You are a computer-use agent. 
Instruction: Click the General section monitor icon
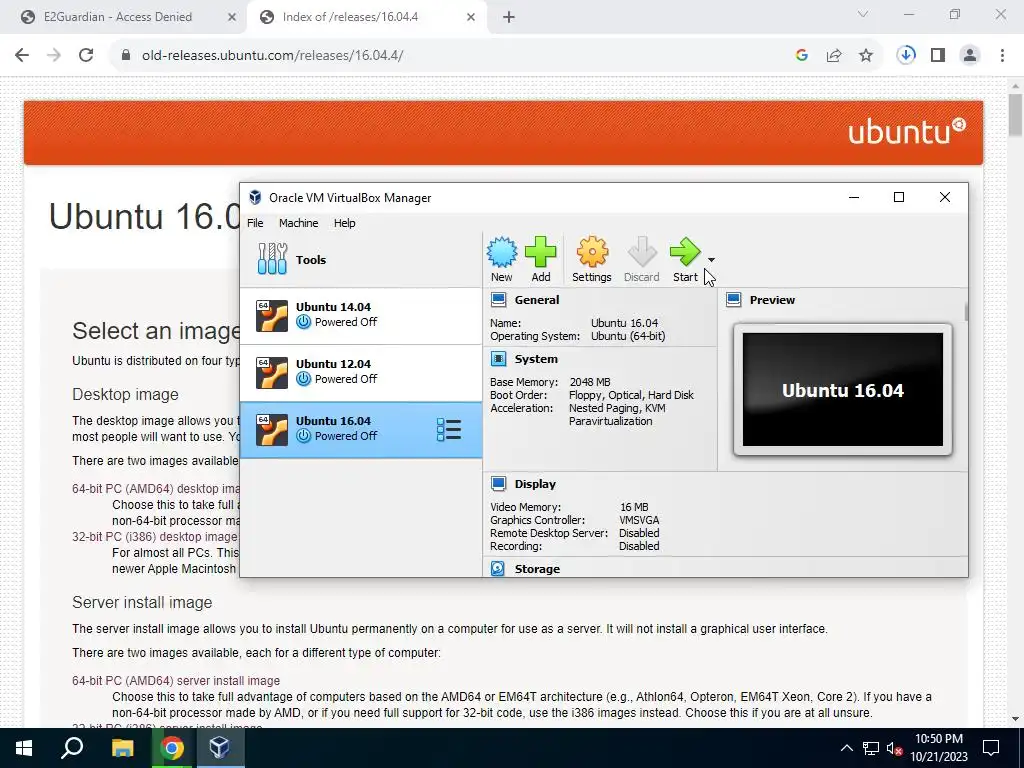[x=498, y=300]
